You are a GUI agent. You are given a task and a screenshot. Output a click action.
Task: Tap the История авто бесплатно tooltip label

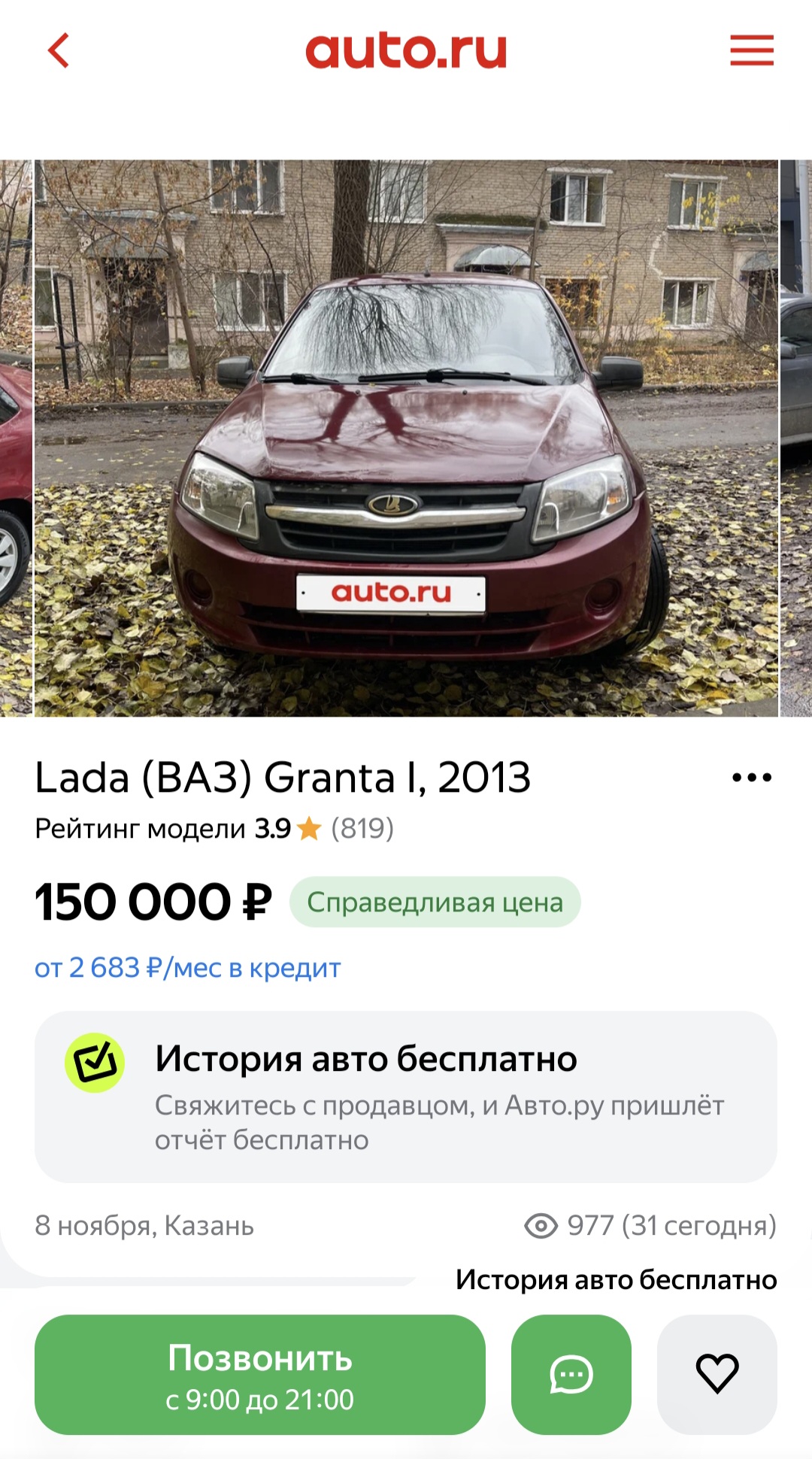617,1279
